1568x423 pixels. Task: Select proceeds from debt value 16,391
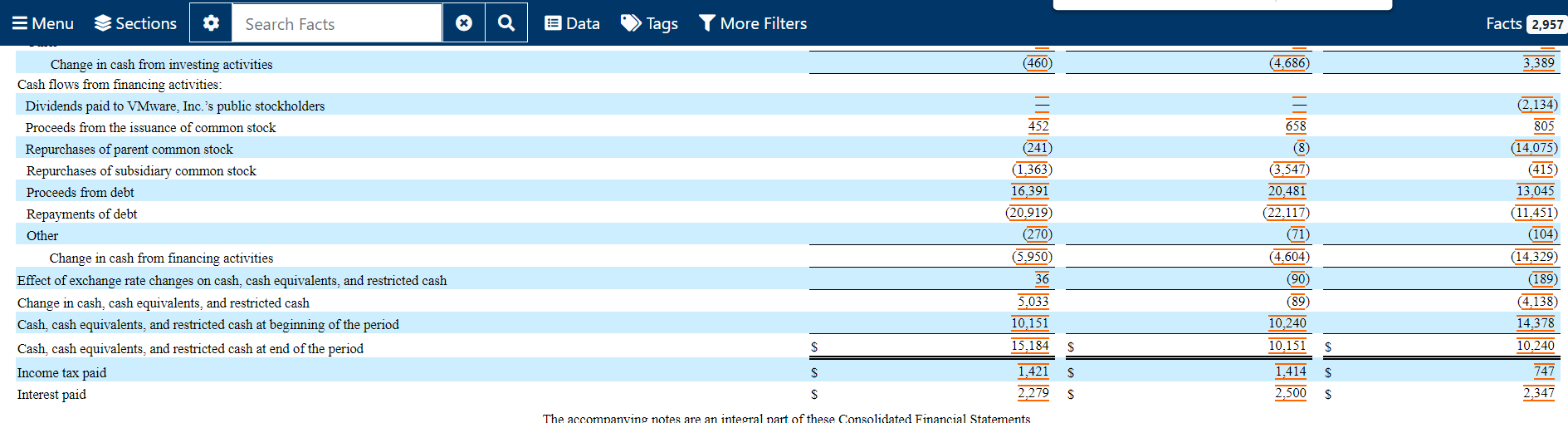tap(1029, 190)
